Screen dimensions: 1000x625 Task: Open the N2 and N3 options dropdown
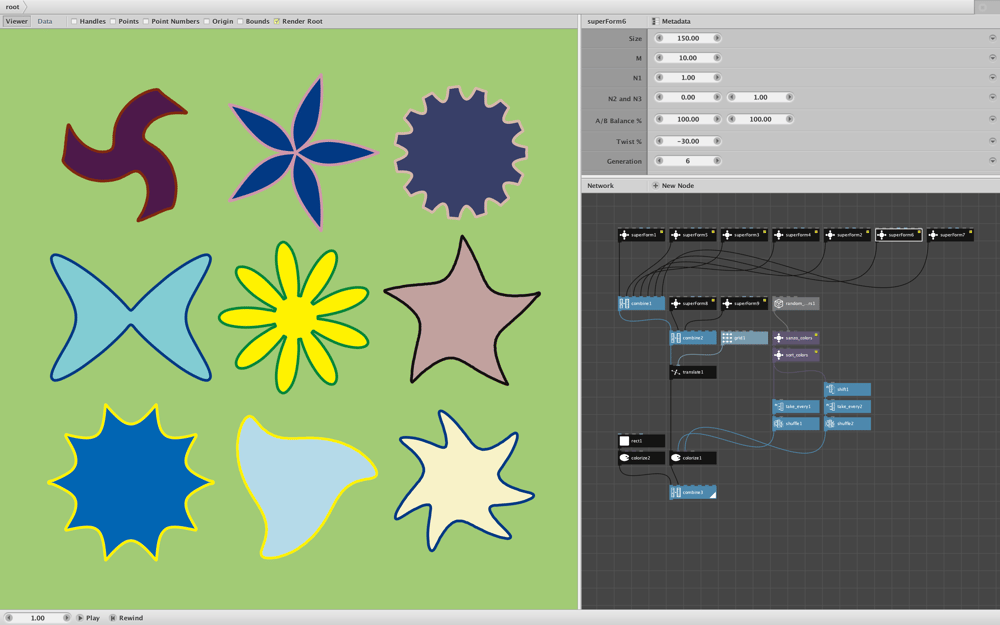[x=992, y=98]
